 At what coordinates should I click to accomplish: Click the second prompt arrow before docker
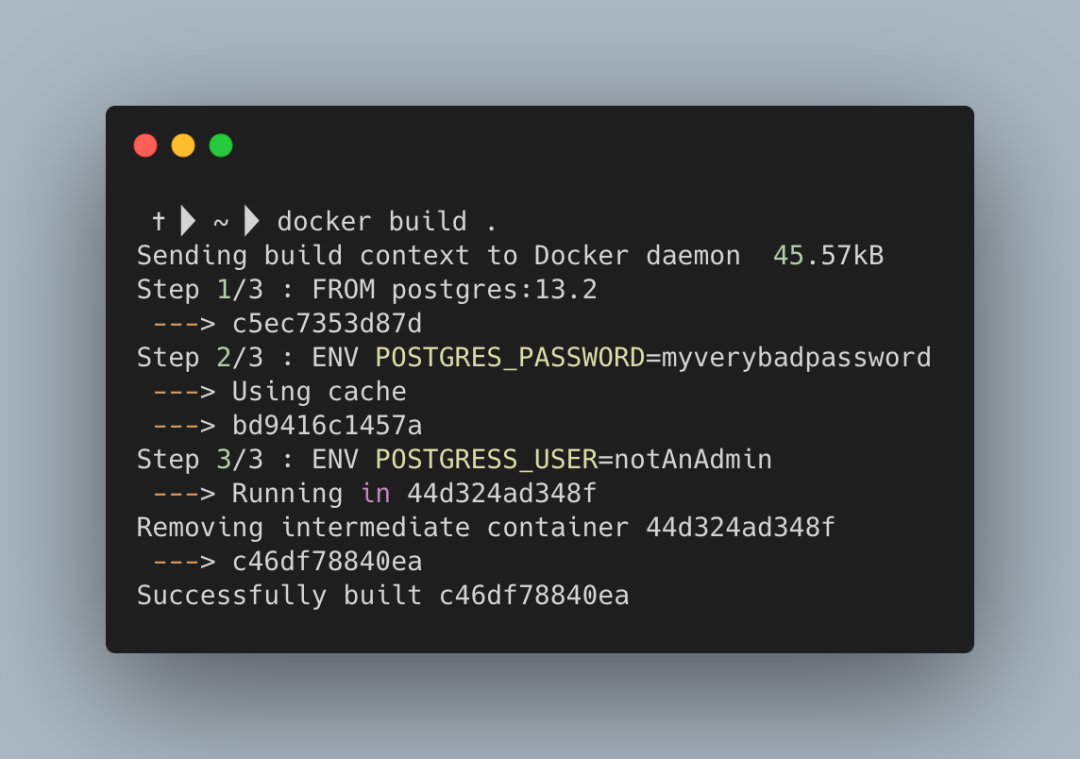(x=251, y=221)
